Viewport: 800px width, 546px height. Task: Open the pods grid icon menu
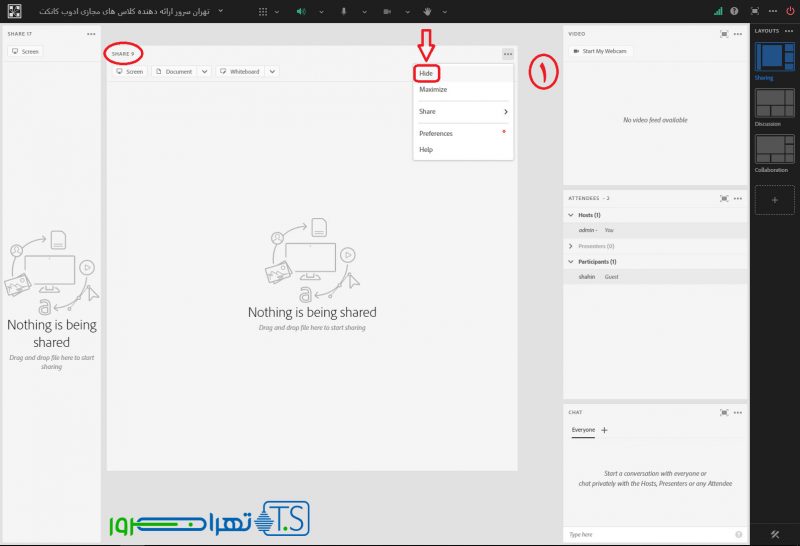pos(263,11)
